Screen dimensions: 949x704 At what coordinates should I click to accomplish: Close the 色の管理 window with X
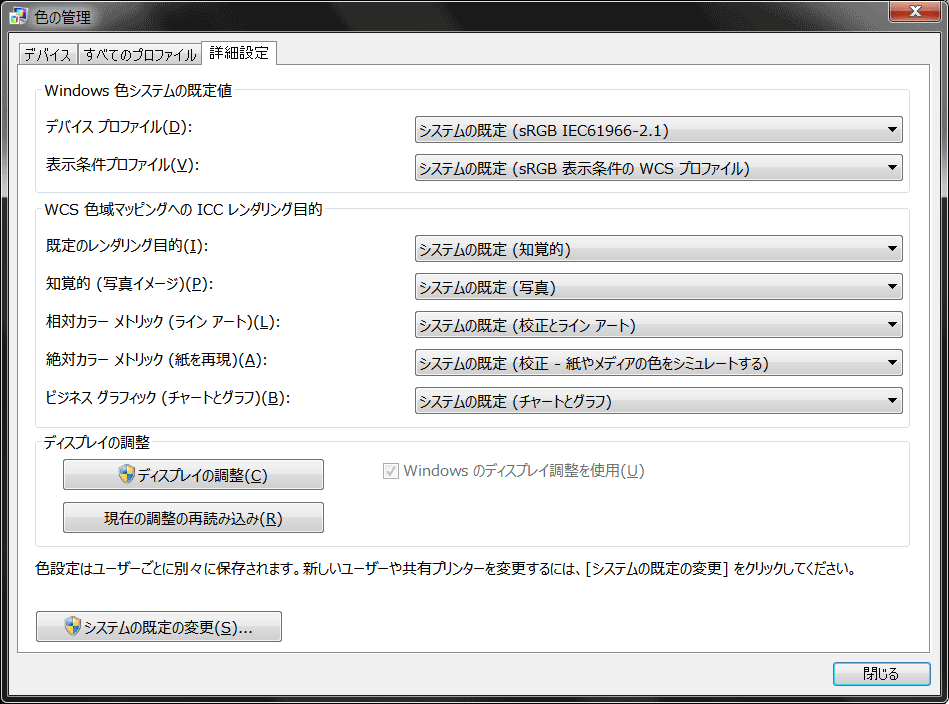[915, 11]
